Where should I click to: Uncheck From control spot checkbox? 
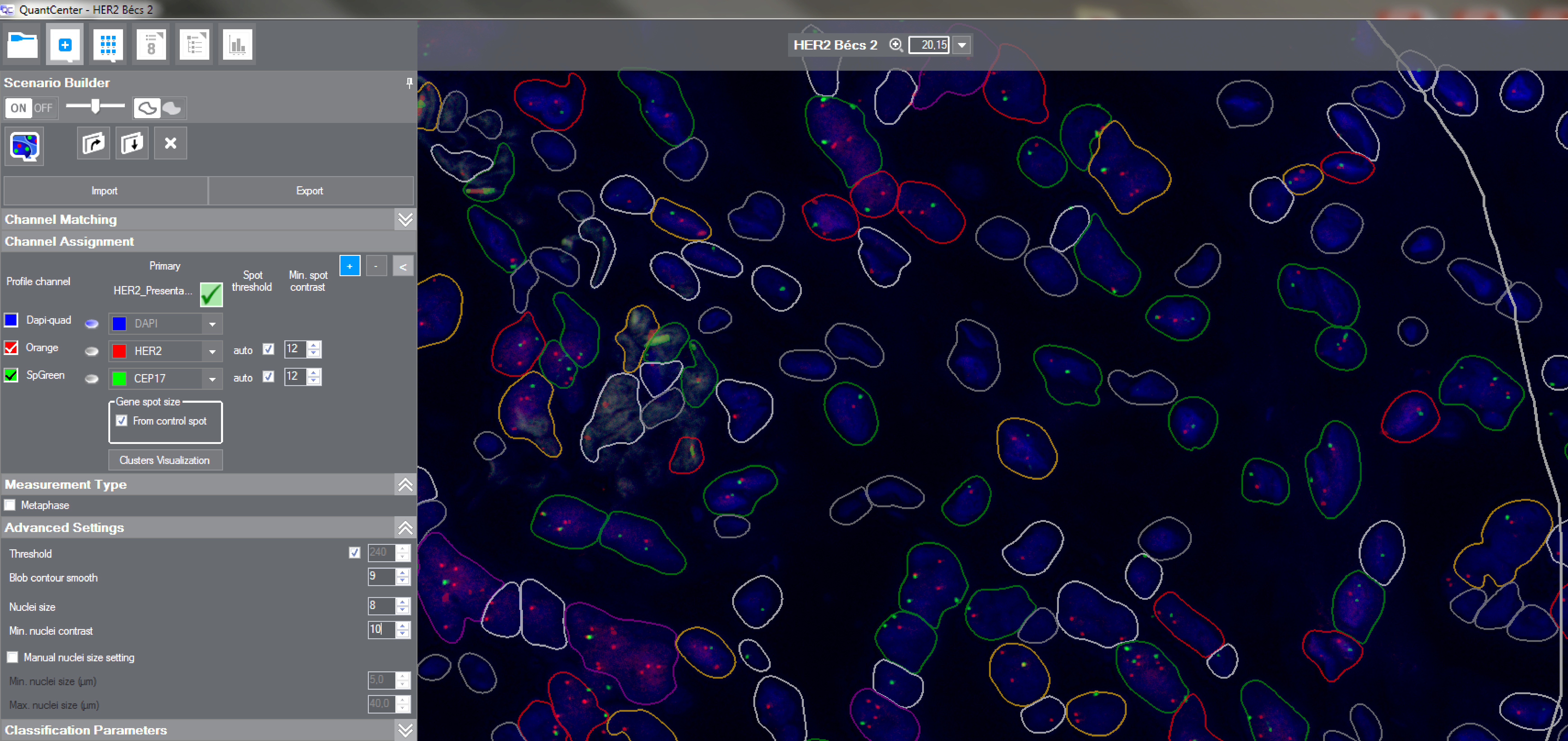click(122, 421)
